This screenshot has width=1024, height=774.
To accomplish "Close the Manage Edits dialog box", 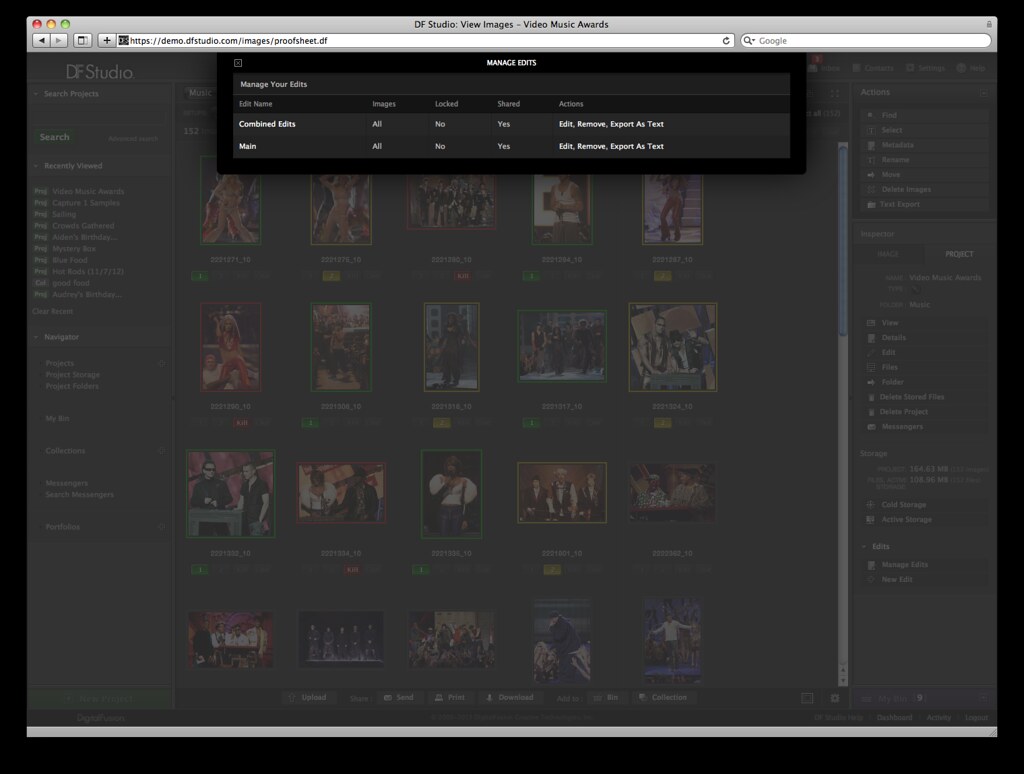I will click(238, 63).
